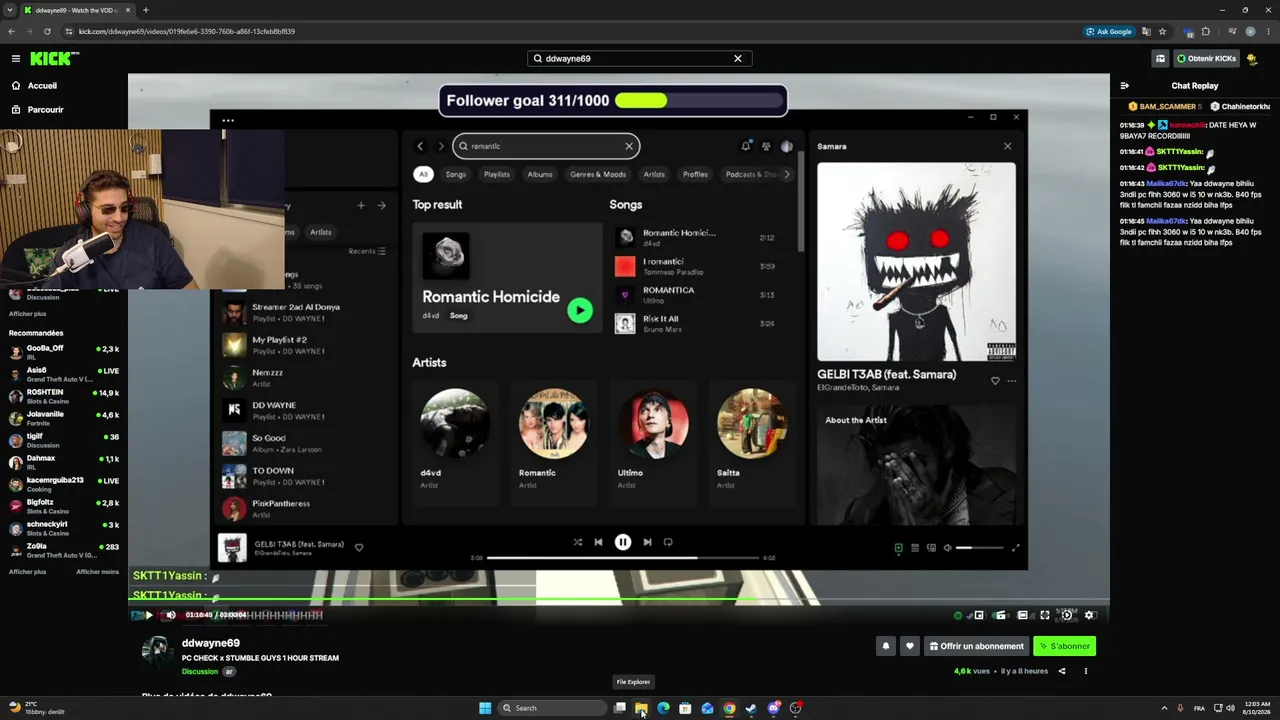The height and width of the screenshot is (720, 1280).
Task: Play the video with the player play button
Action: tap(149, 615)
